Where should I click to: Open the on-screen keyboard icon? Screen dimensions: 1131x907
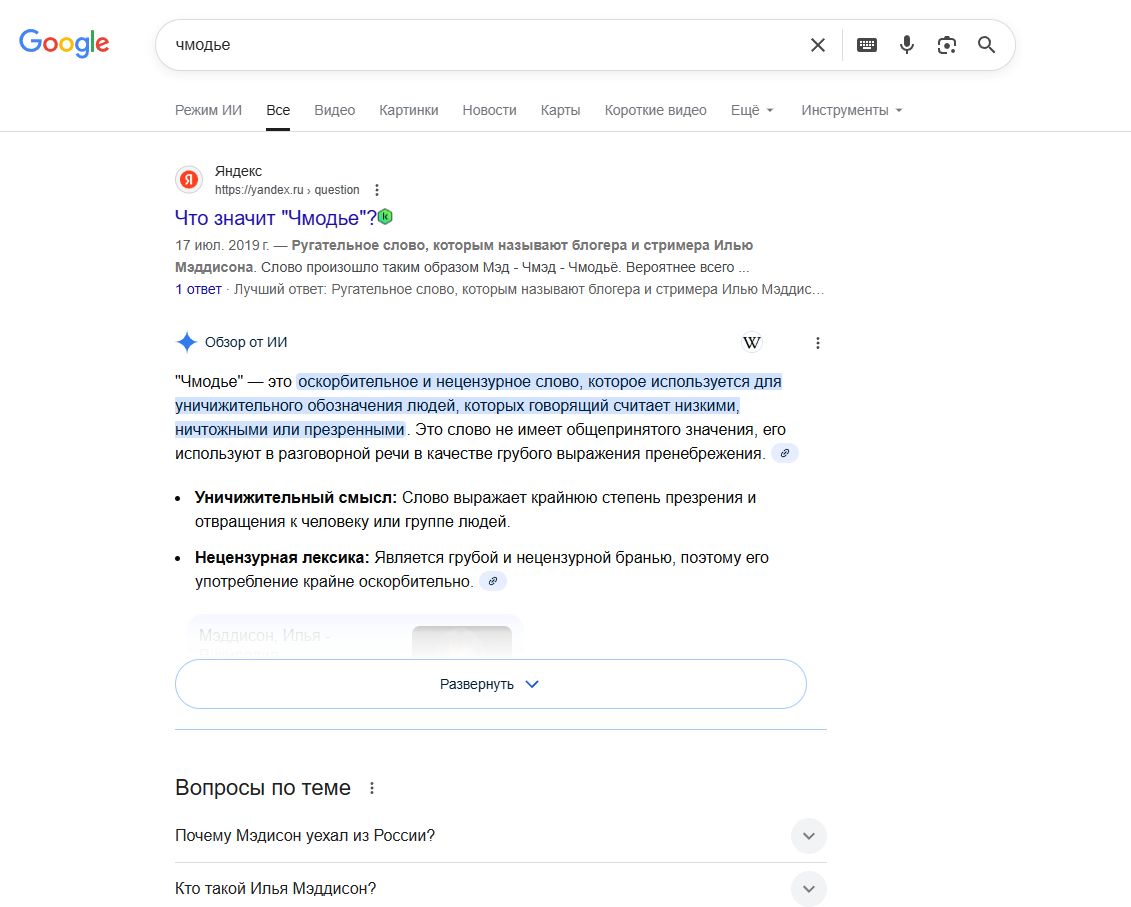tap(866, 45)
